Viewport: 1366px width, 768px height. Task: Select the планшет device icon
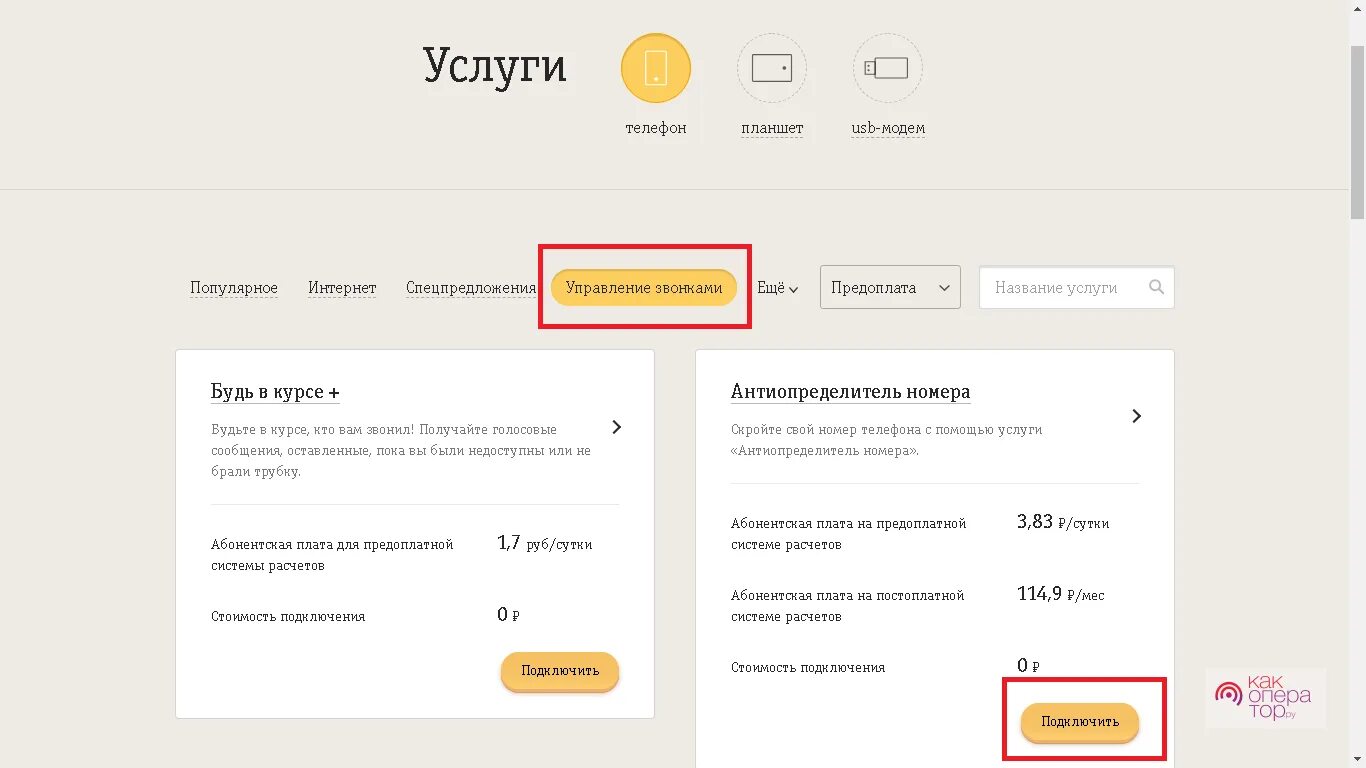click(x=772, y=69)
